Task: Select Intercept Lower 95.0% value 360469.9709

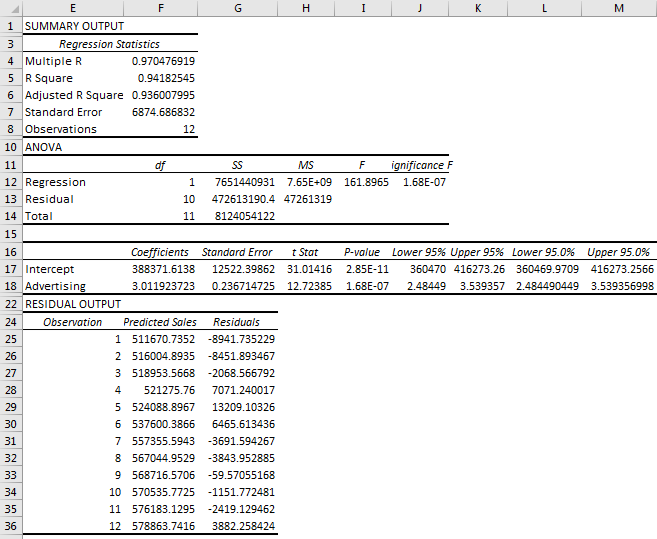Action: coord(547,269)
